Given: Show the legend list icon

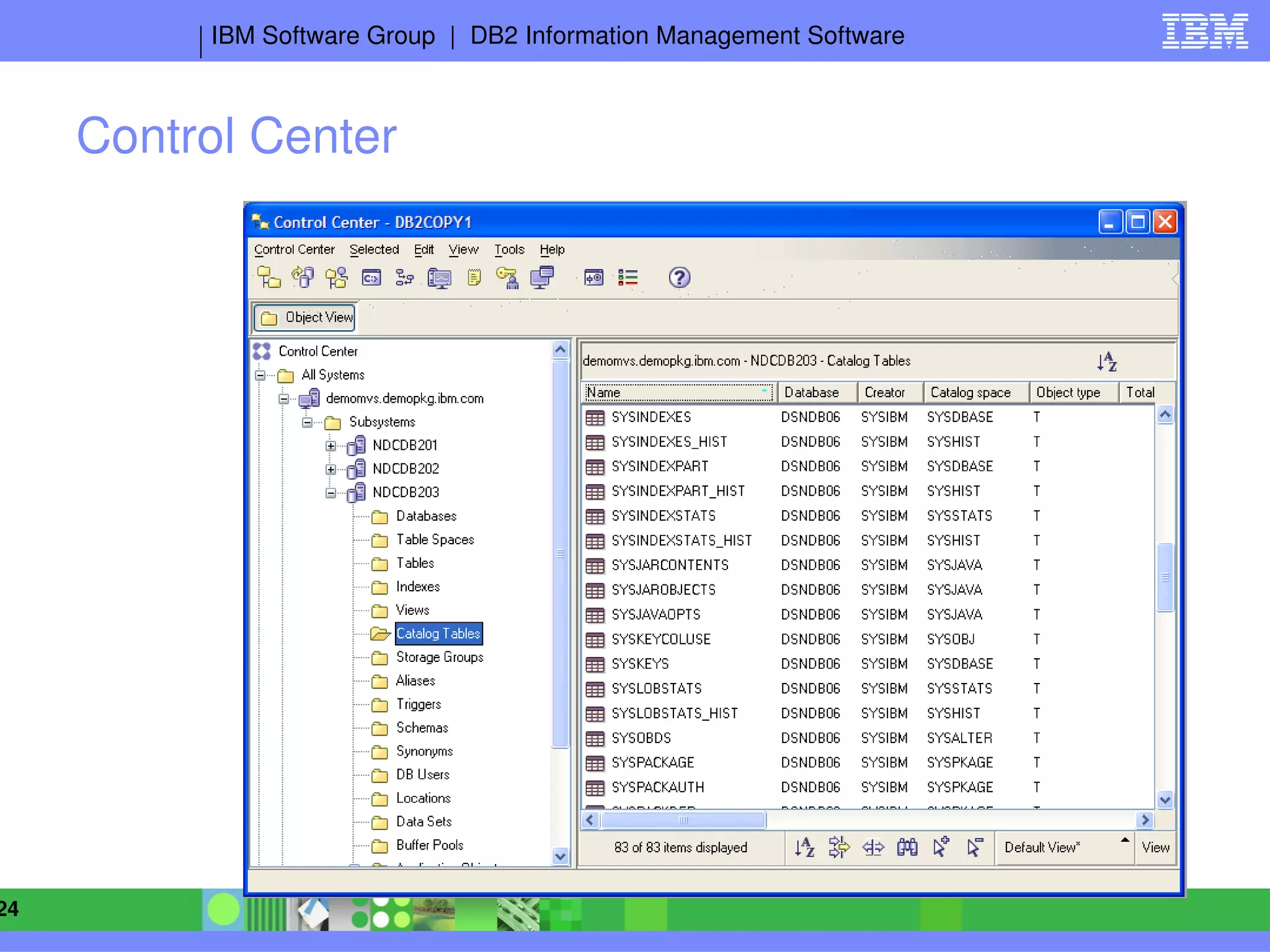Looking at the screenshot, I should (628, 277).
